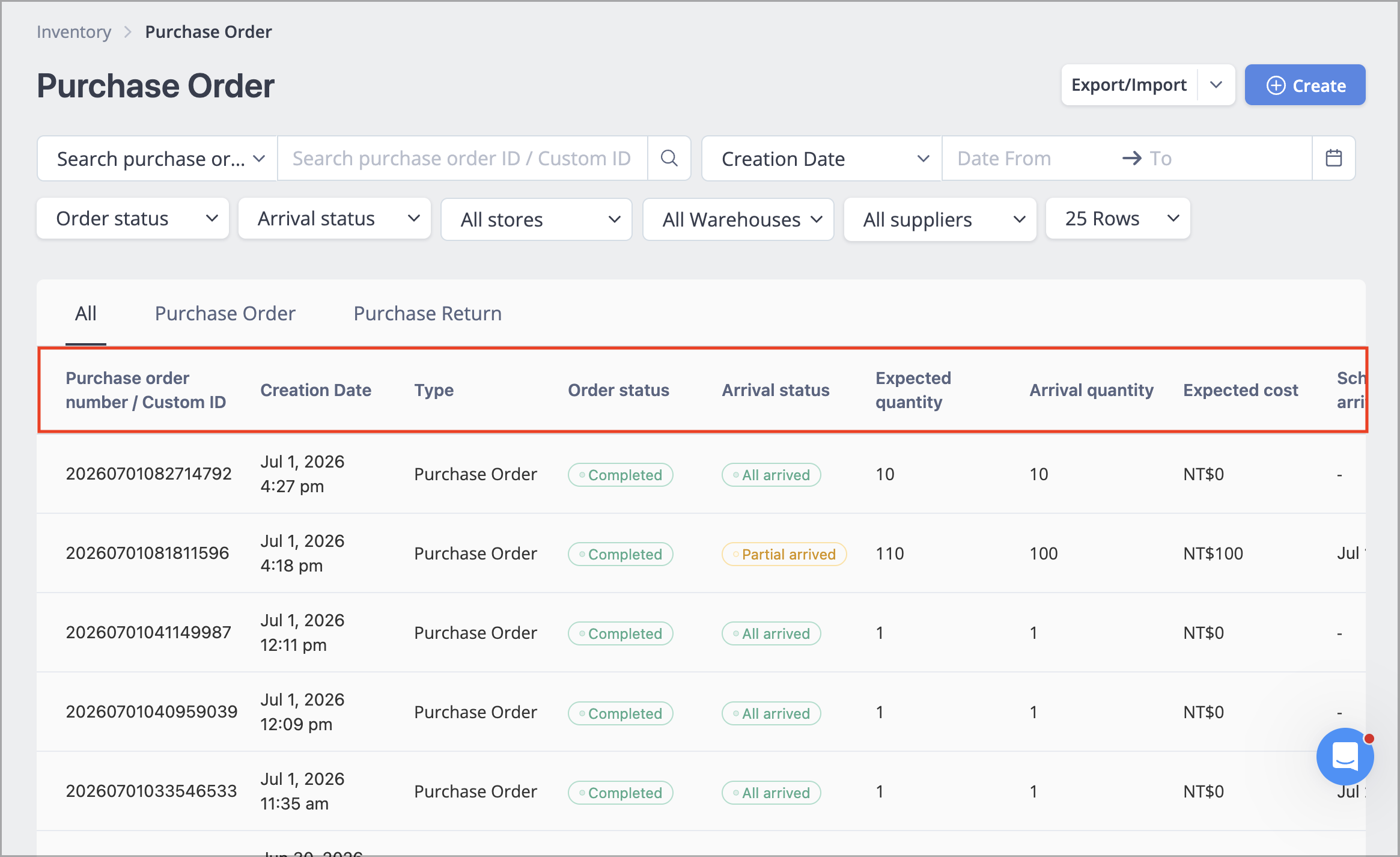
Task: Click the Type column header
Action: coord(434,390)
